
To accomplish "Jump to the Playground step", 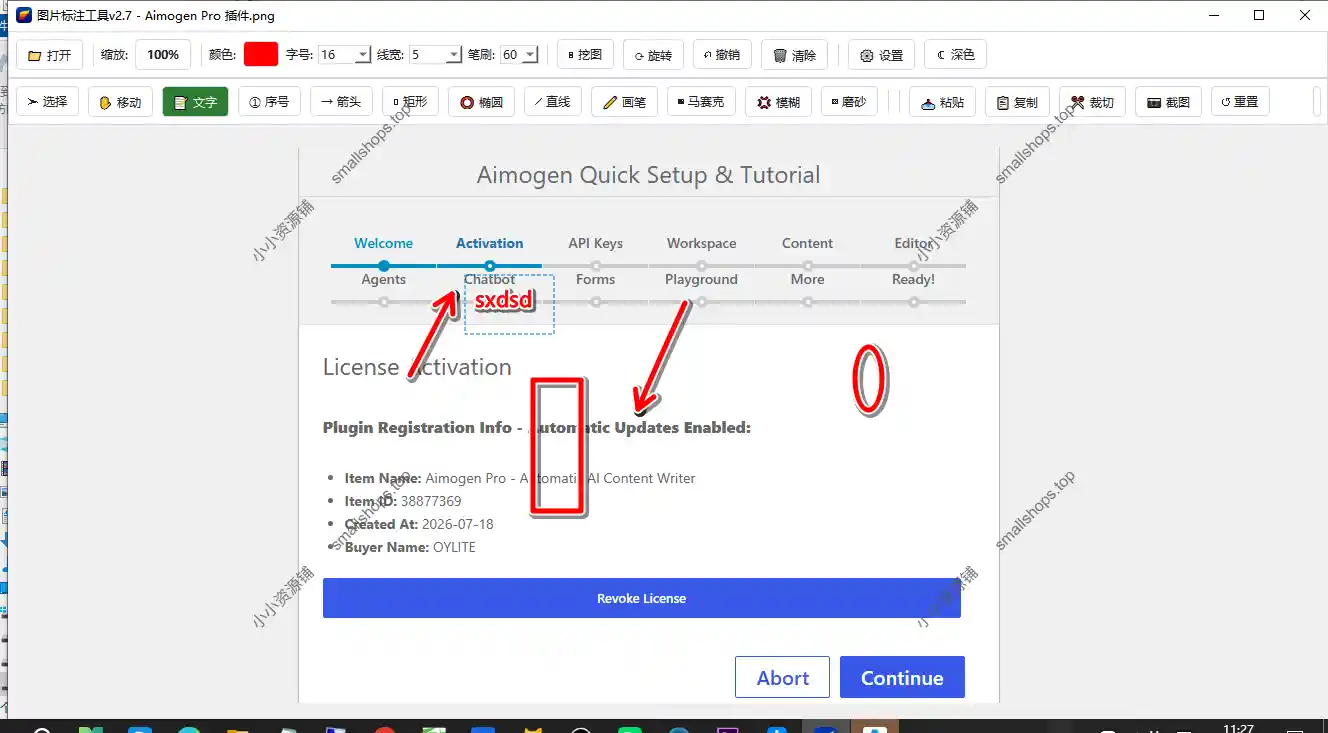I will click(701, 279).
